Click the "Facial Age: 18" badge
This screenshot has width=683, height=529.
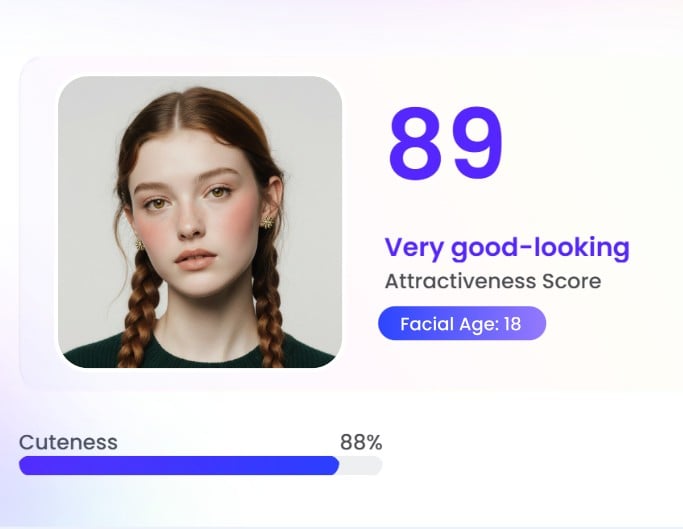[462, 324]
